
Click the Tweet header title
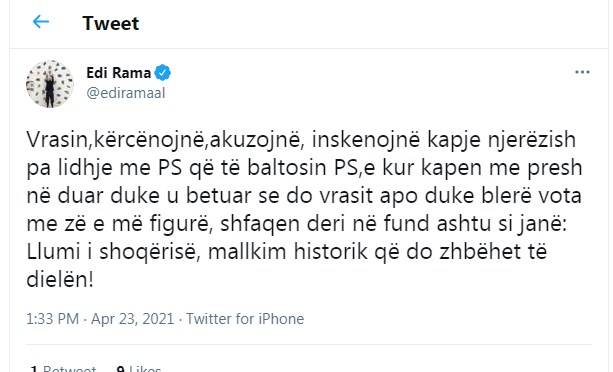pyautogui.click(x=111, y=23)
